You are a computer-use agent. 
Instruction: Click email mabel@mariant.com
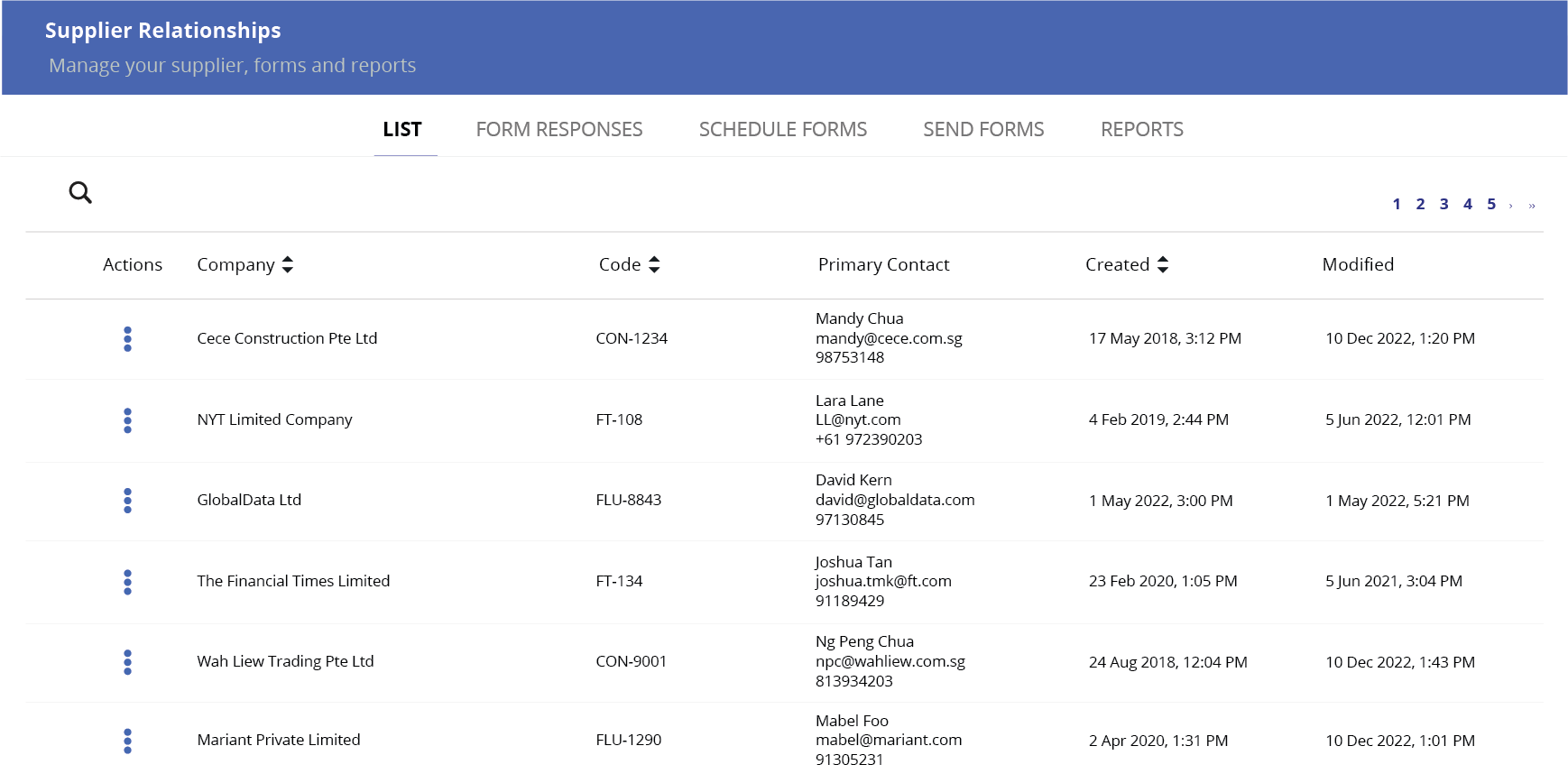point(889,740)
